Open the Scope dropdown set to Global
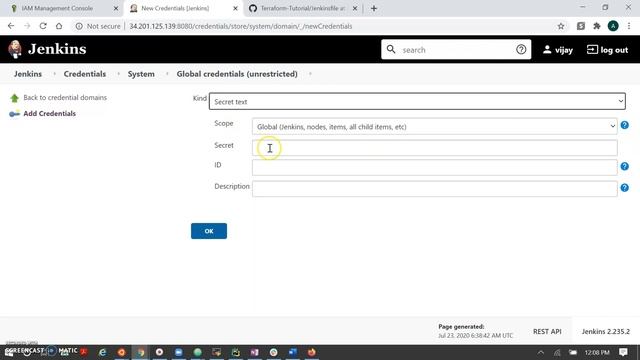The image size is (640, 360). [x=434, y=127]
